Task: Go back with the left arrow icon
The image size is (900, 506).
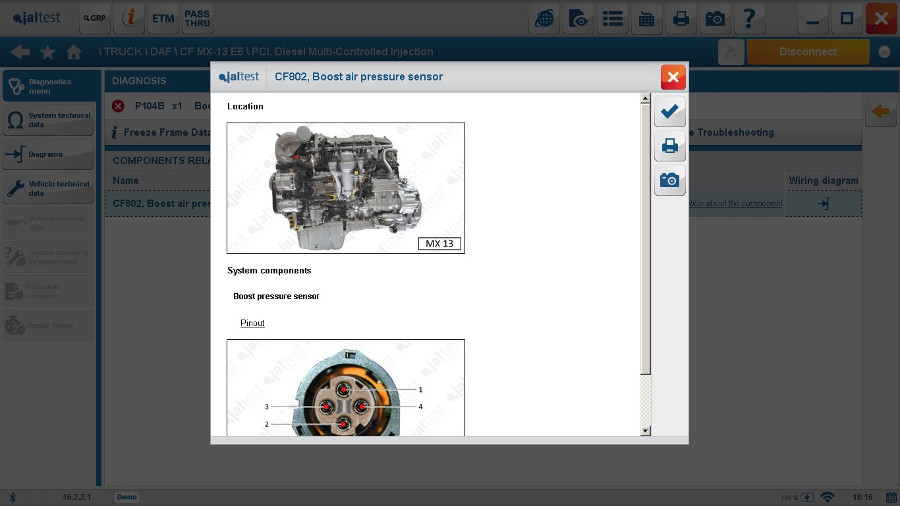Action: pyautogui.click(x=20, y=52)
